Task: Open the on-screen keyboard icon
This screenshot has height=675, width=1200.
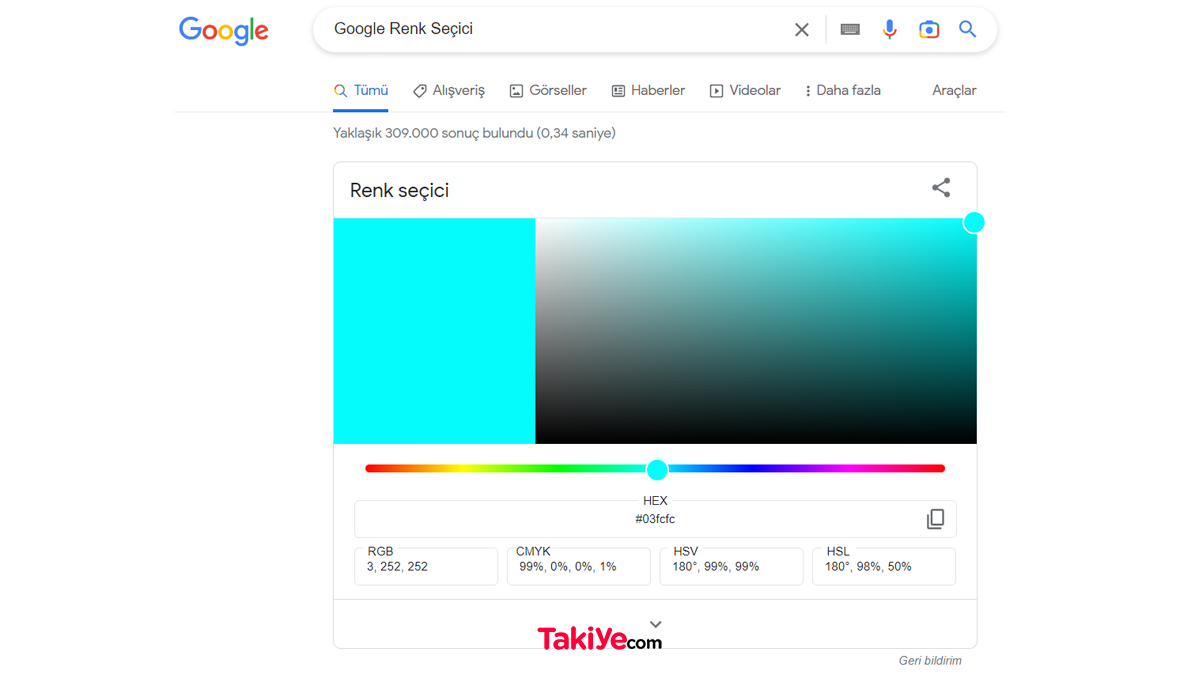Action: point(850,30)
